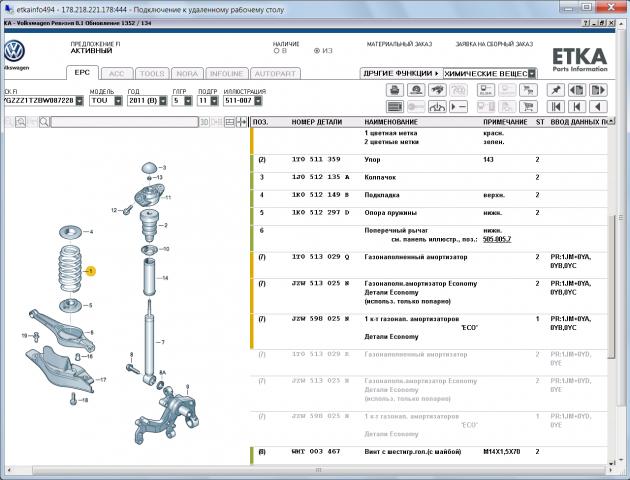This screenshot has height=480, width=630.
Task: Click the ПОЗ. column header
Action: (x=260, y=122)
